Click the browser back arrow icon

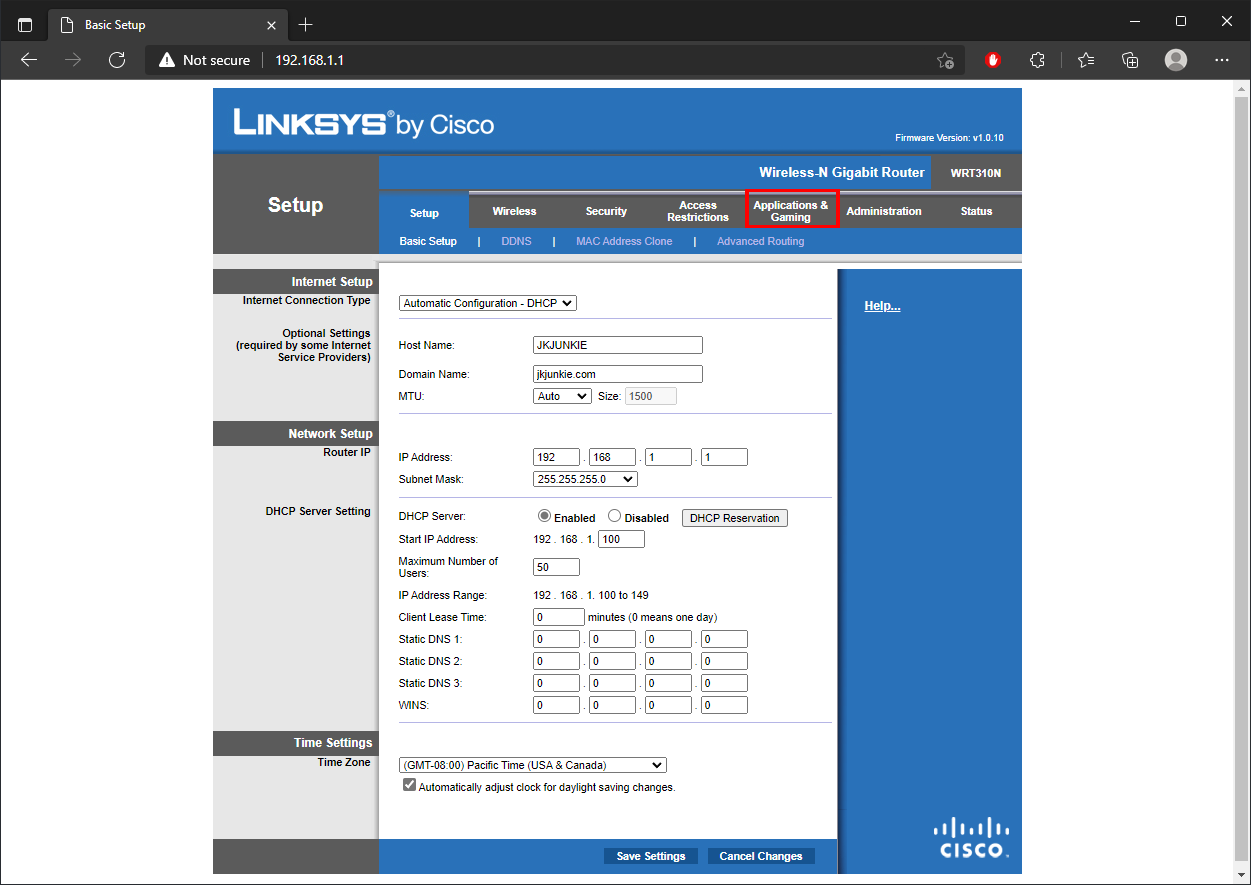pos(29,60)
